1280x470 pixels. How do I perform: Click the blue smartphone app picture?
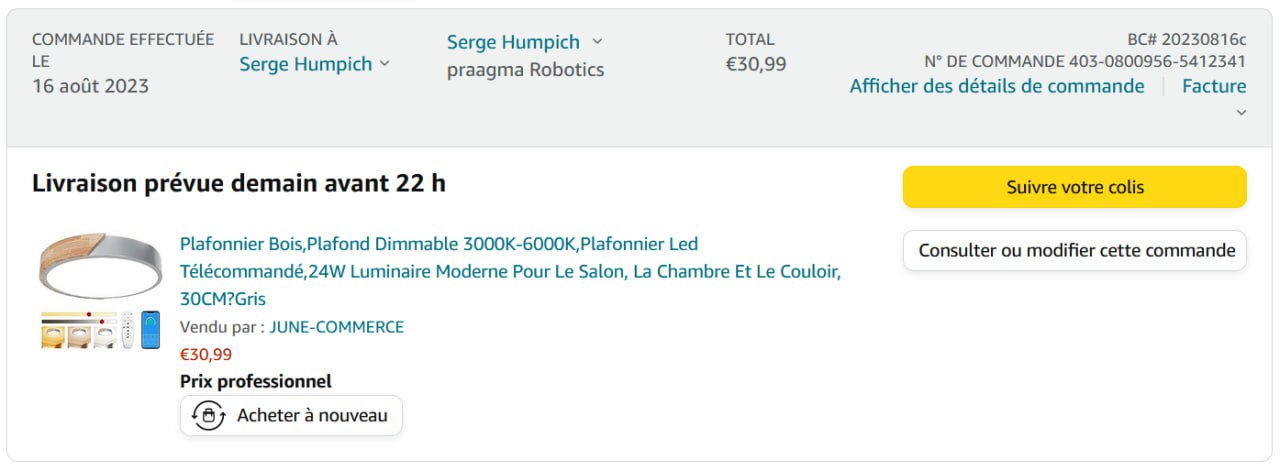coord(150,330)
